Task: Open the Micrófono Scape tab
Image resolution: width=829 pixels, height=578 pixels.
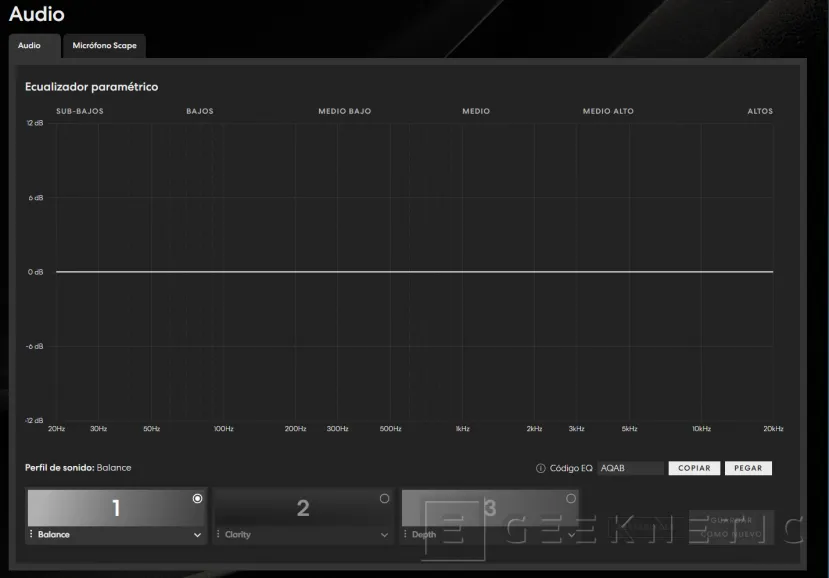Action: point(104,46)
